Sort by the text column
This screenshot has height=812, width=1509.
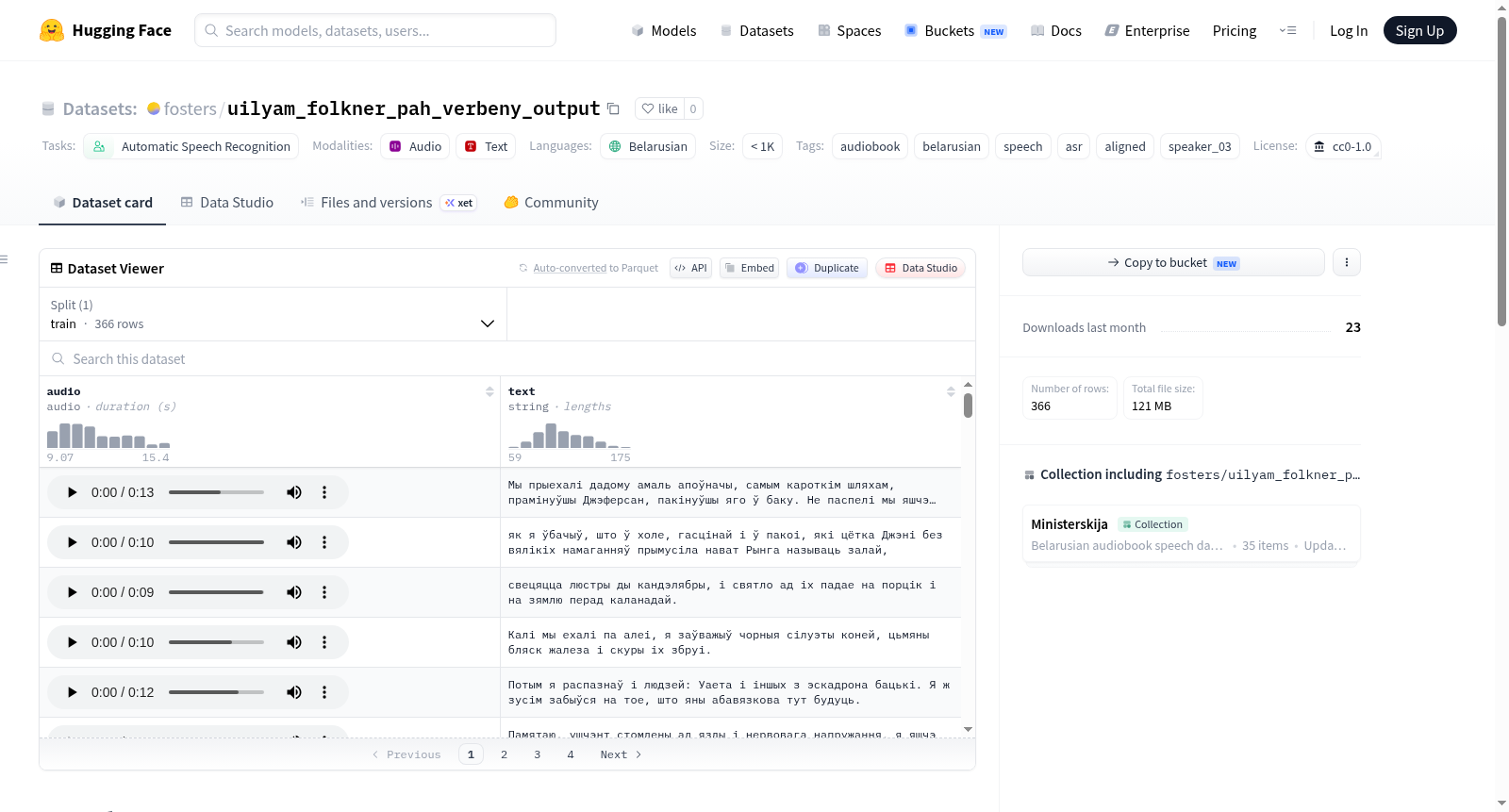[x=951, y=391]
